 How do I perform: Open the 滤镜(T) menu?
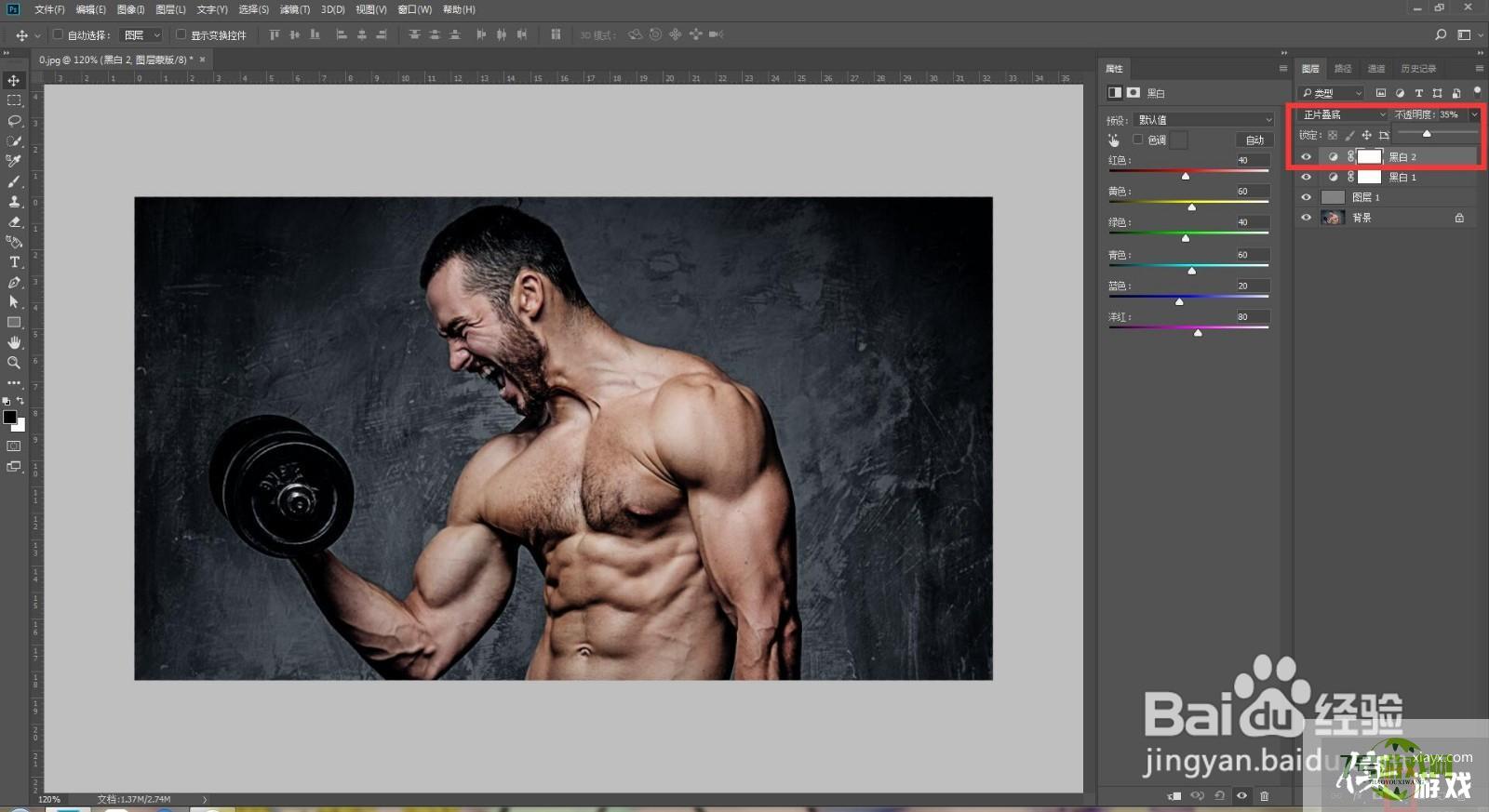coord(295,9)
